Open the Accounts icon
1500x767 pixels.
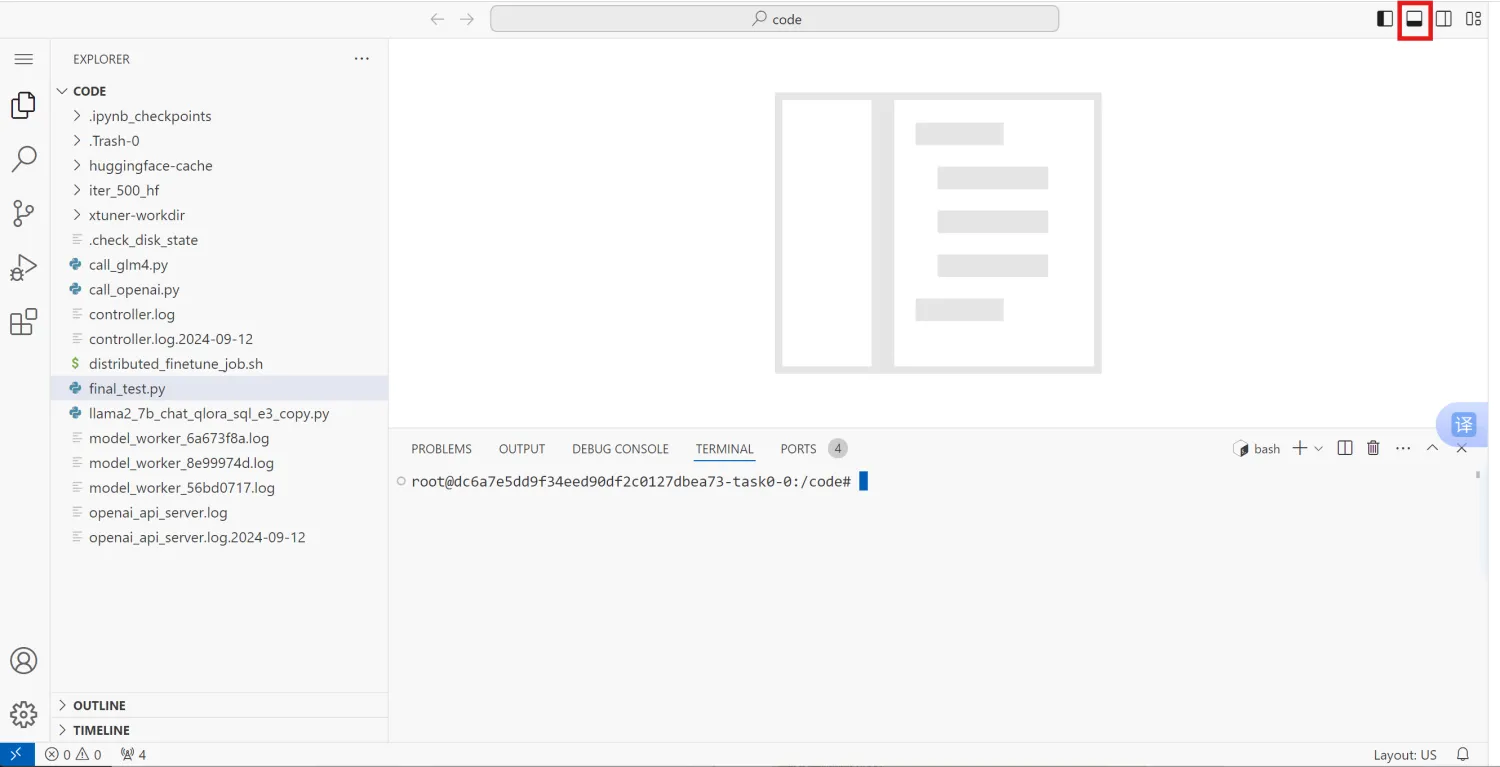(x=23, y=661)
